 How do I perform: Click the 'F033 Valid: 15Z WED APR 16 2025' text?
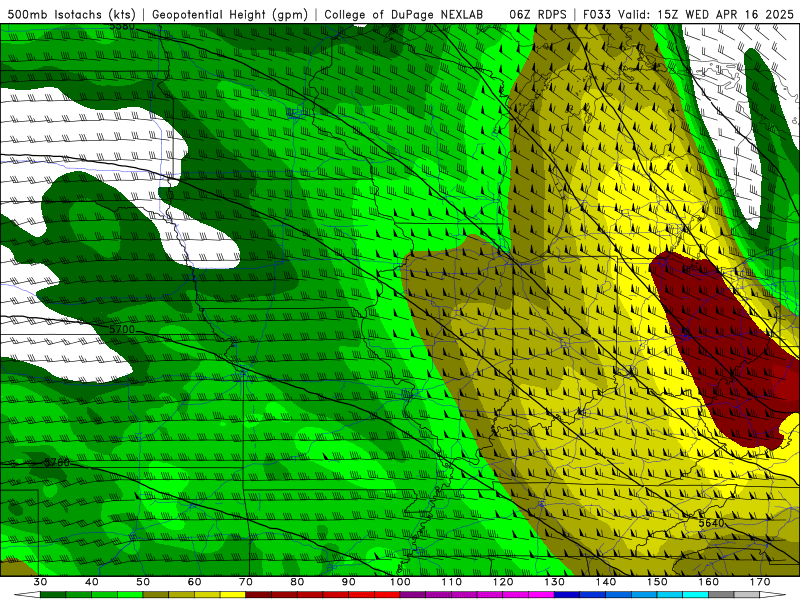tap(688, 14)
